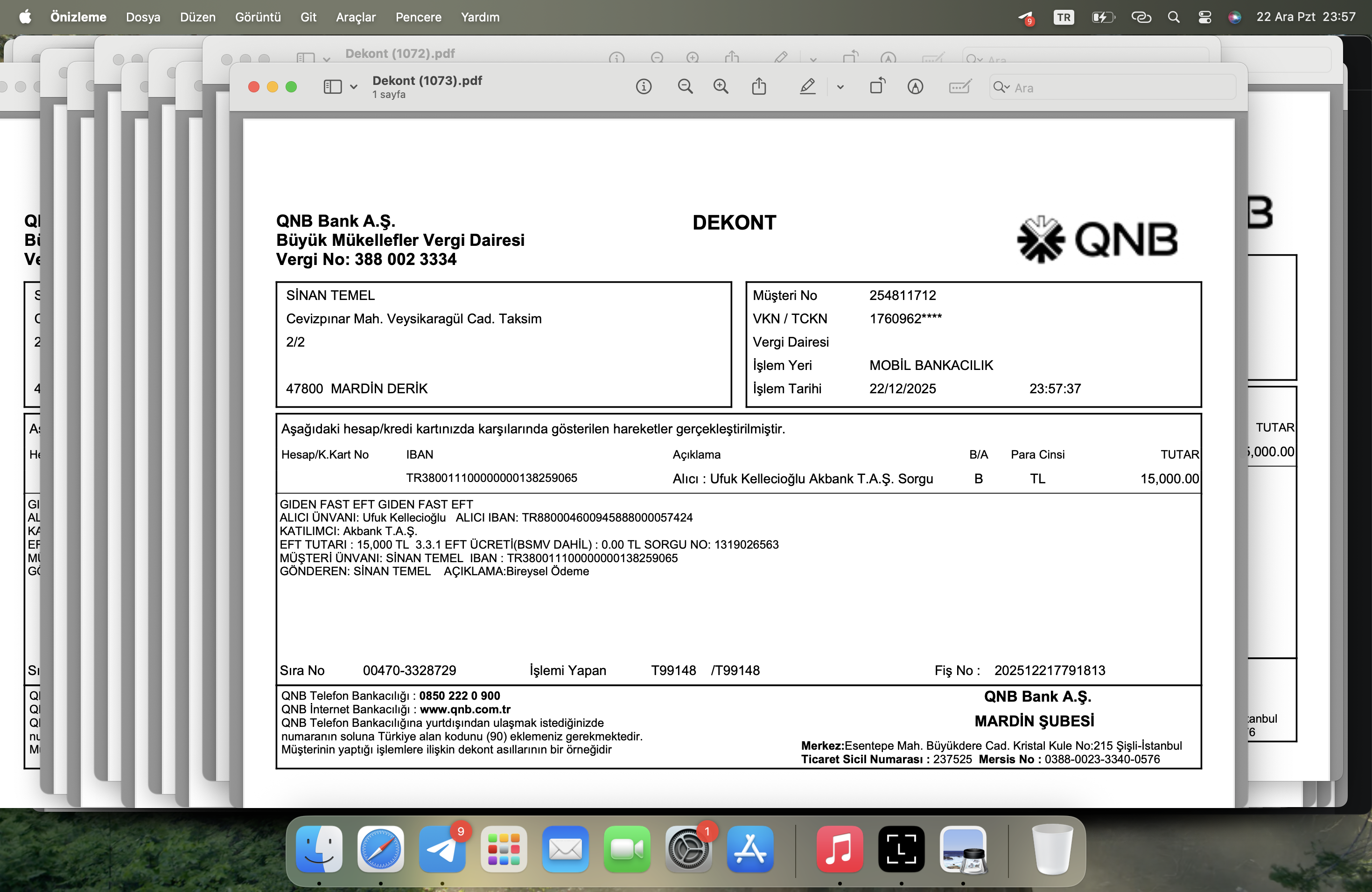Open the Önizleme menu
This screenshot has height=892, width=1372.
[x=78, y=17]
